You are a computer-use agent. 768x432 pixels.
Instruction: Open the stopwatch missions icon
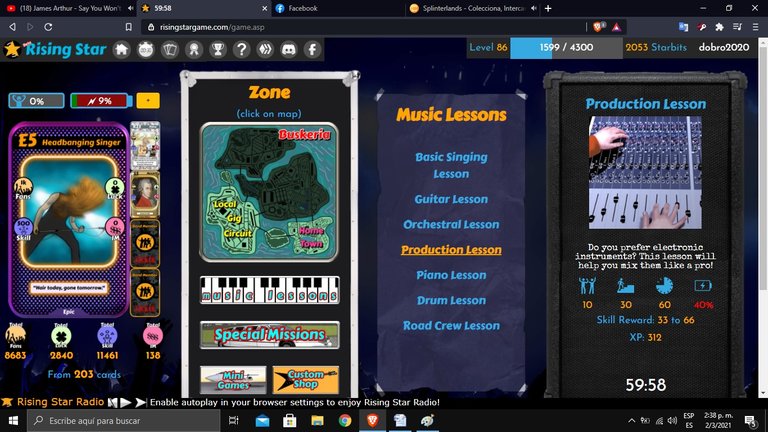click(x=145, y=49)
